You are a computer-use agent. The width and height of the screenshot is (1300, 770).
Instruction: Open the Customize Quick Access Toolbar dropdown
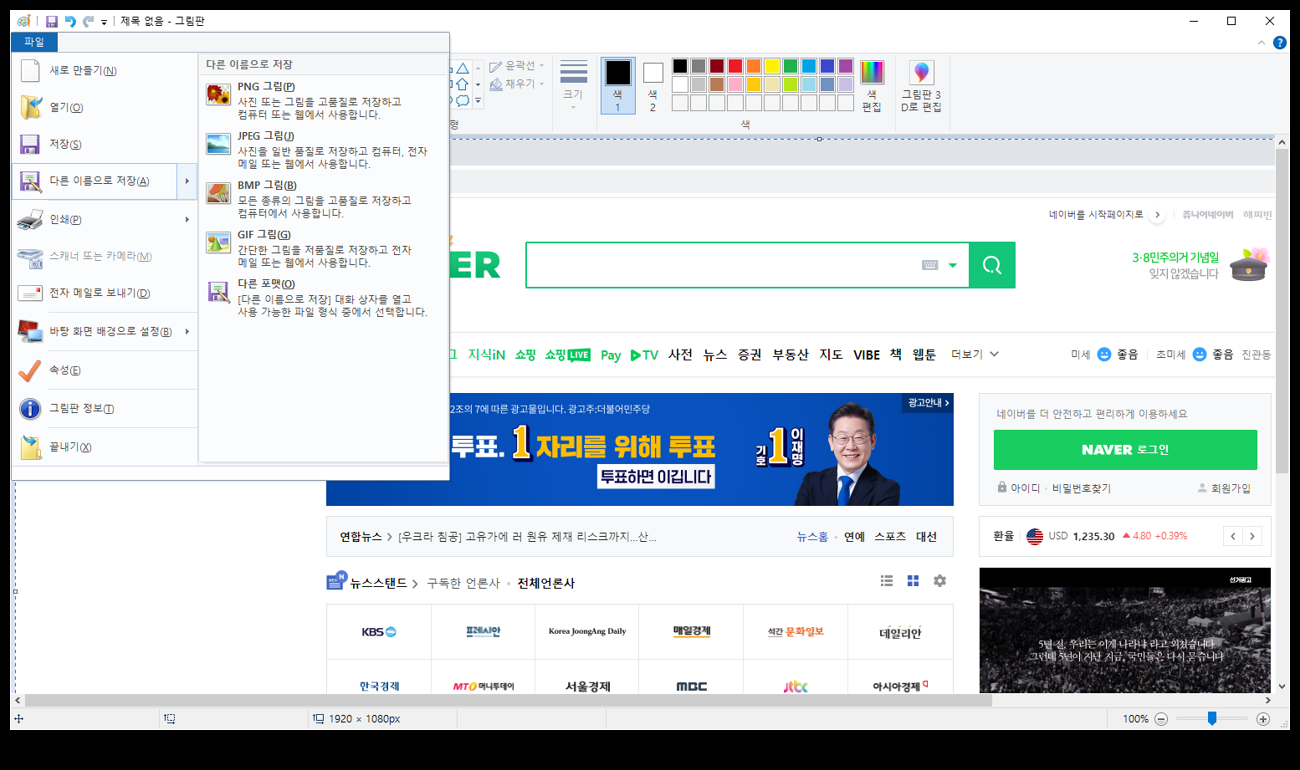pyautogui.click(x=104, y=22)
